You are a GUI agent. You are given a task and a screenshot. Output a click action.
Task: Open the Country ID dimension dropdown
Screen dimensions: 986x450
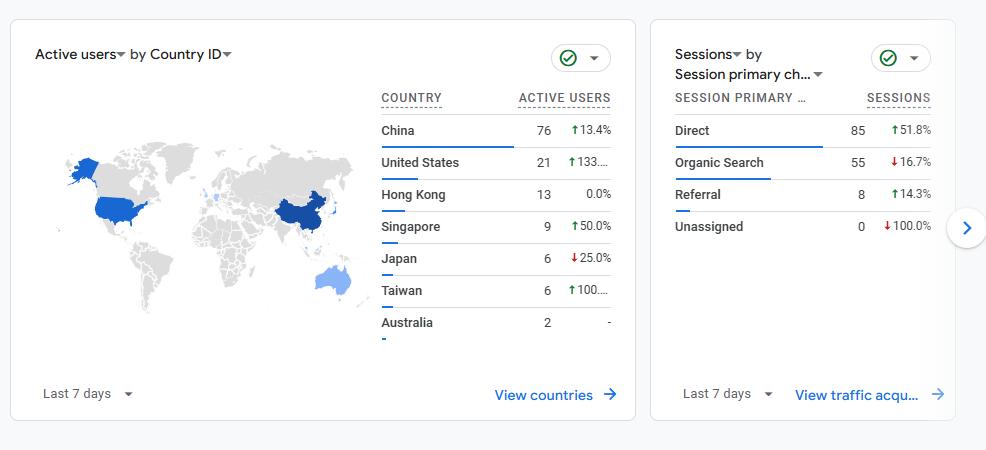191,55
